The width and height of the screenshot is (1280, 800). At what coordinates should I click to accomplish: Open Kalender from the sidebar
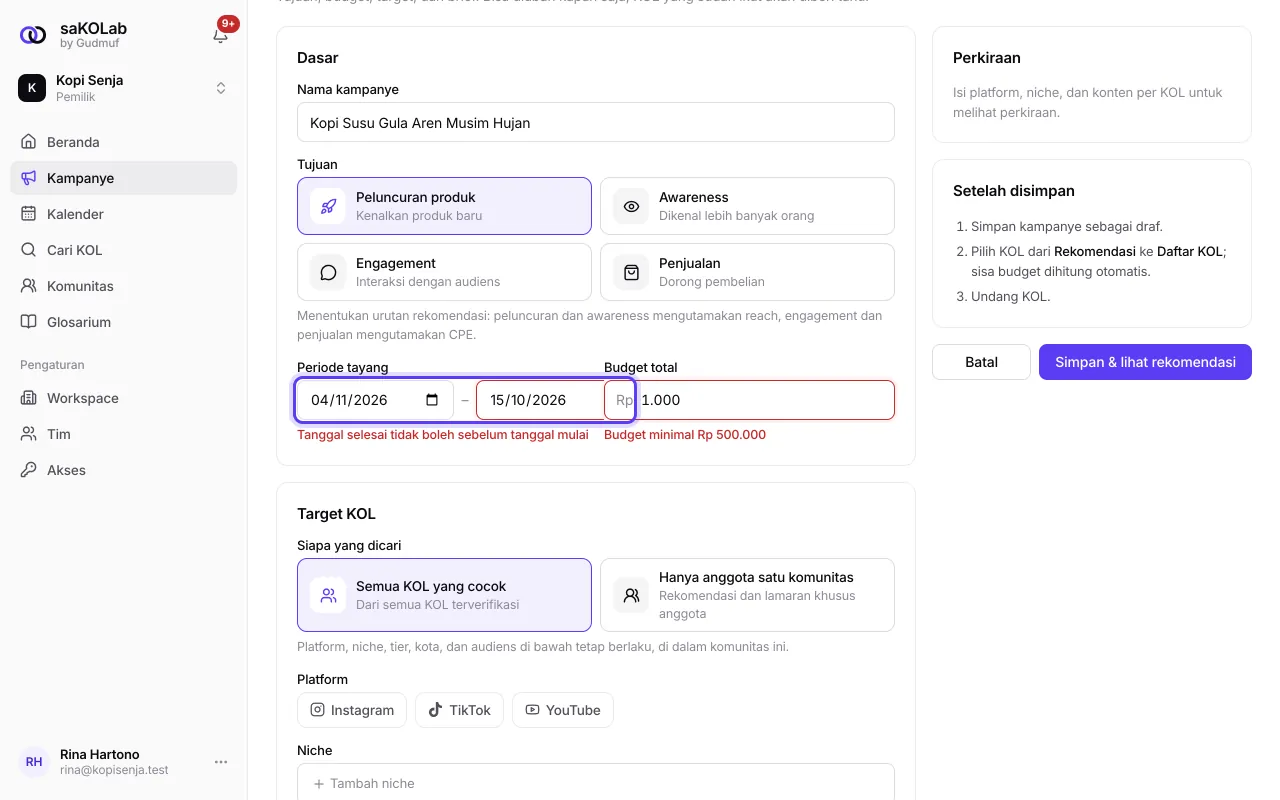click(x=124, y=214)
